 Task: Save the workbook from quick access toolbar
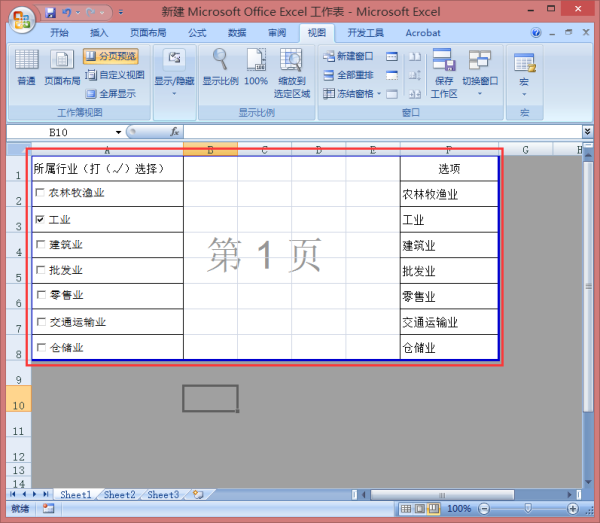[51, 13]
